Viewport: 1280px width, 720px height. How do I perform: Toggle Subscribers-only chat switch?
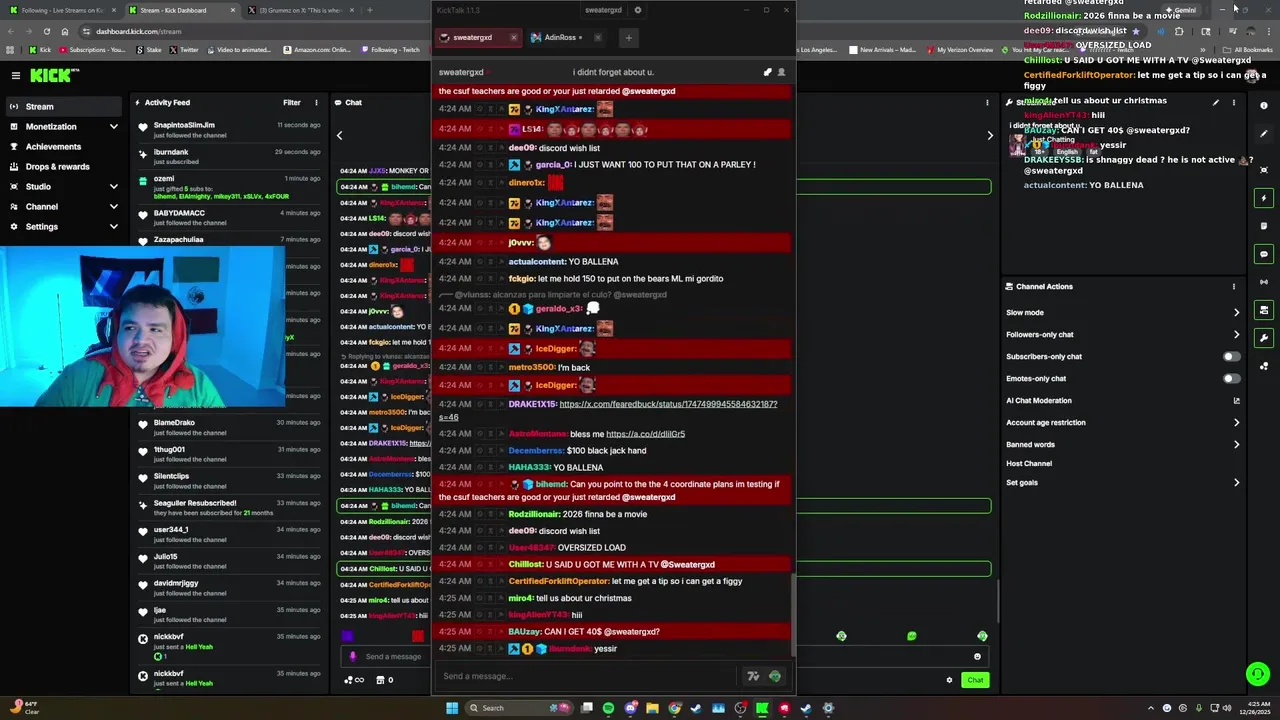coord(1231,356)
